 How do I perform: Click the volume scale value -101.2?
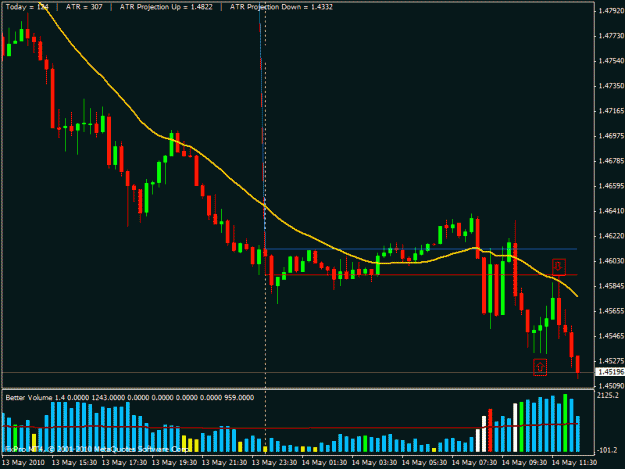point(607,450)
